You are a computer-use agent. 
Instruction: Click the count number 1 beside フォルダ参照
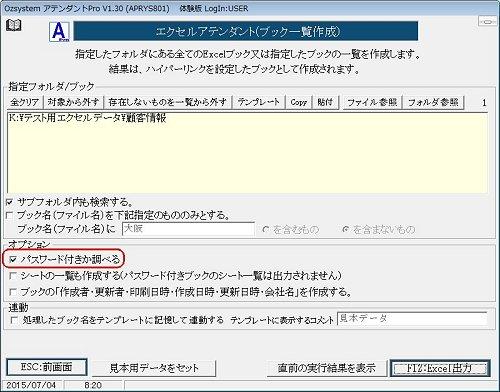tap(484, 103)
